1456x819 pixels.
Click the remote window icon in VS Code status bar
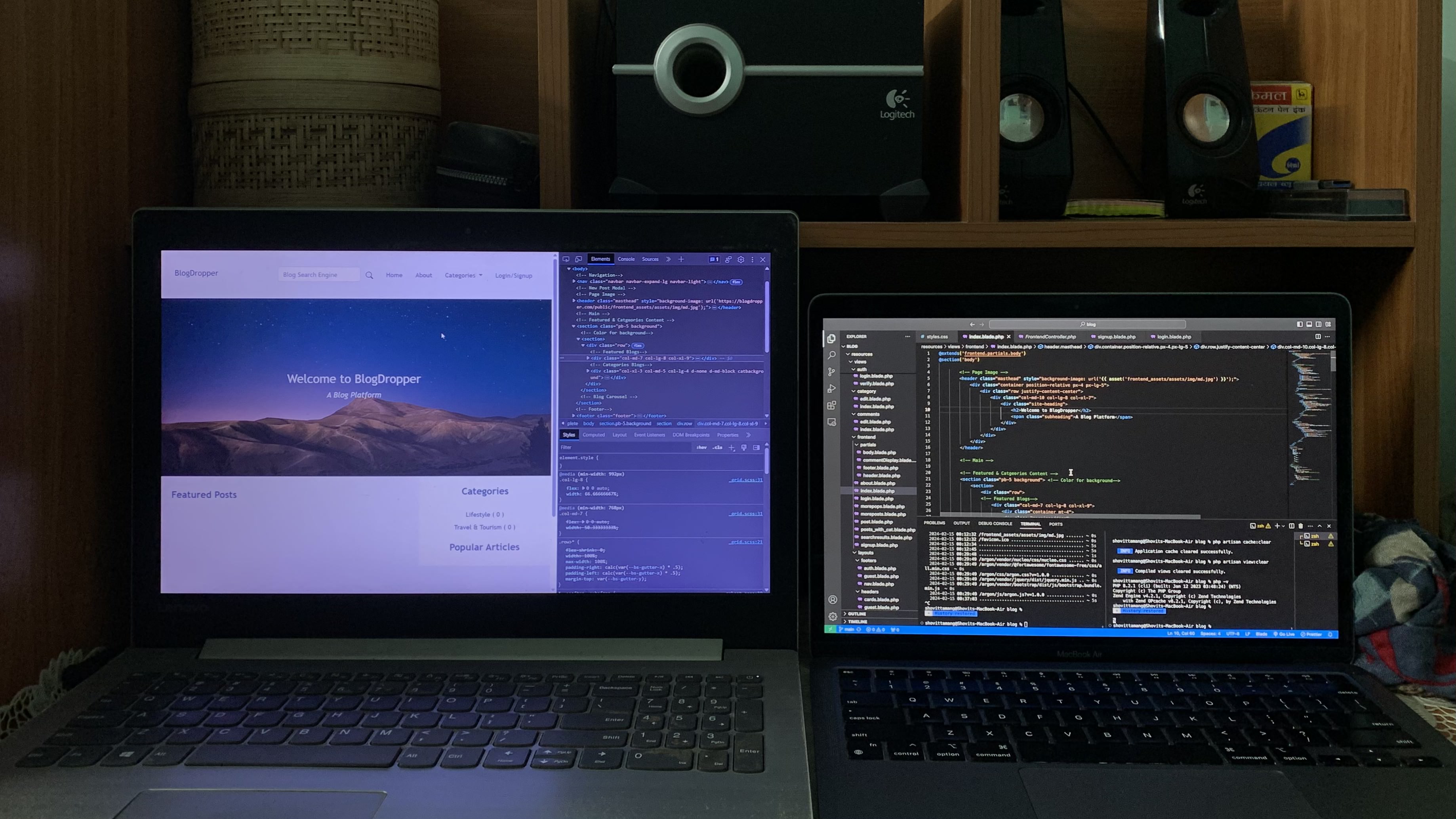pos(830,629)
